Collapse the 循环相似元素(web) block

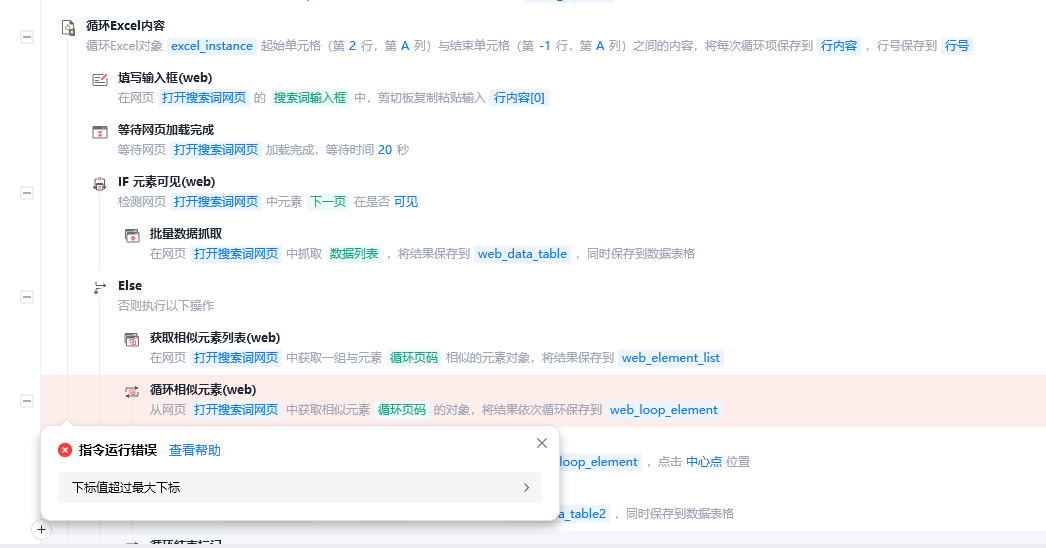pos(27,401)
